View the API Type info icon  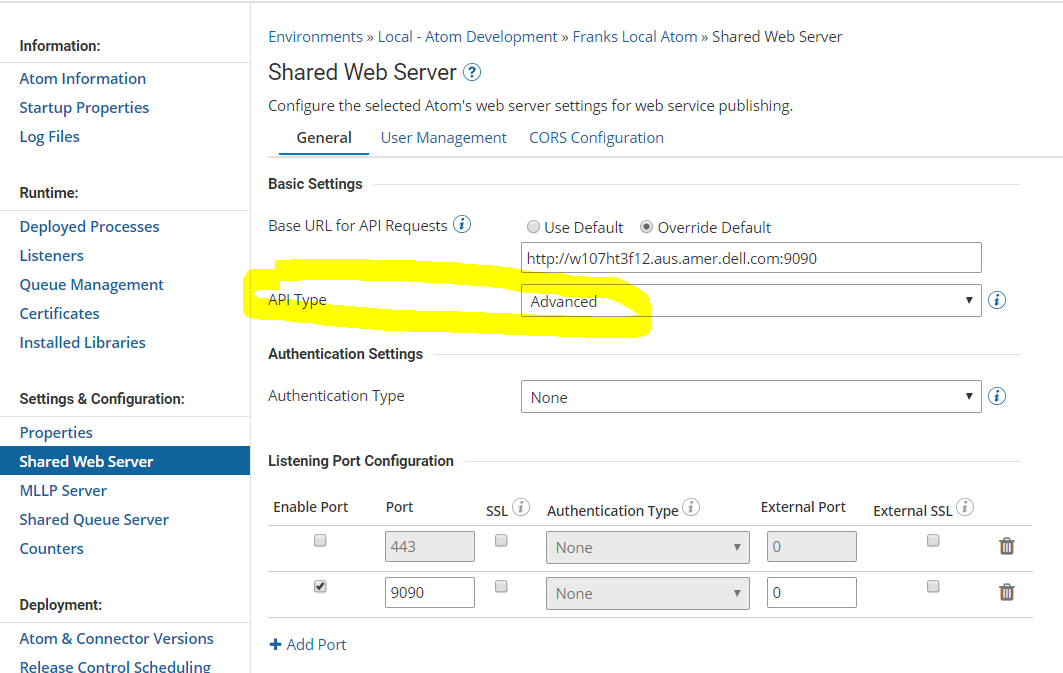[x=996, y=299]
